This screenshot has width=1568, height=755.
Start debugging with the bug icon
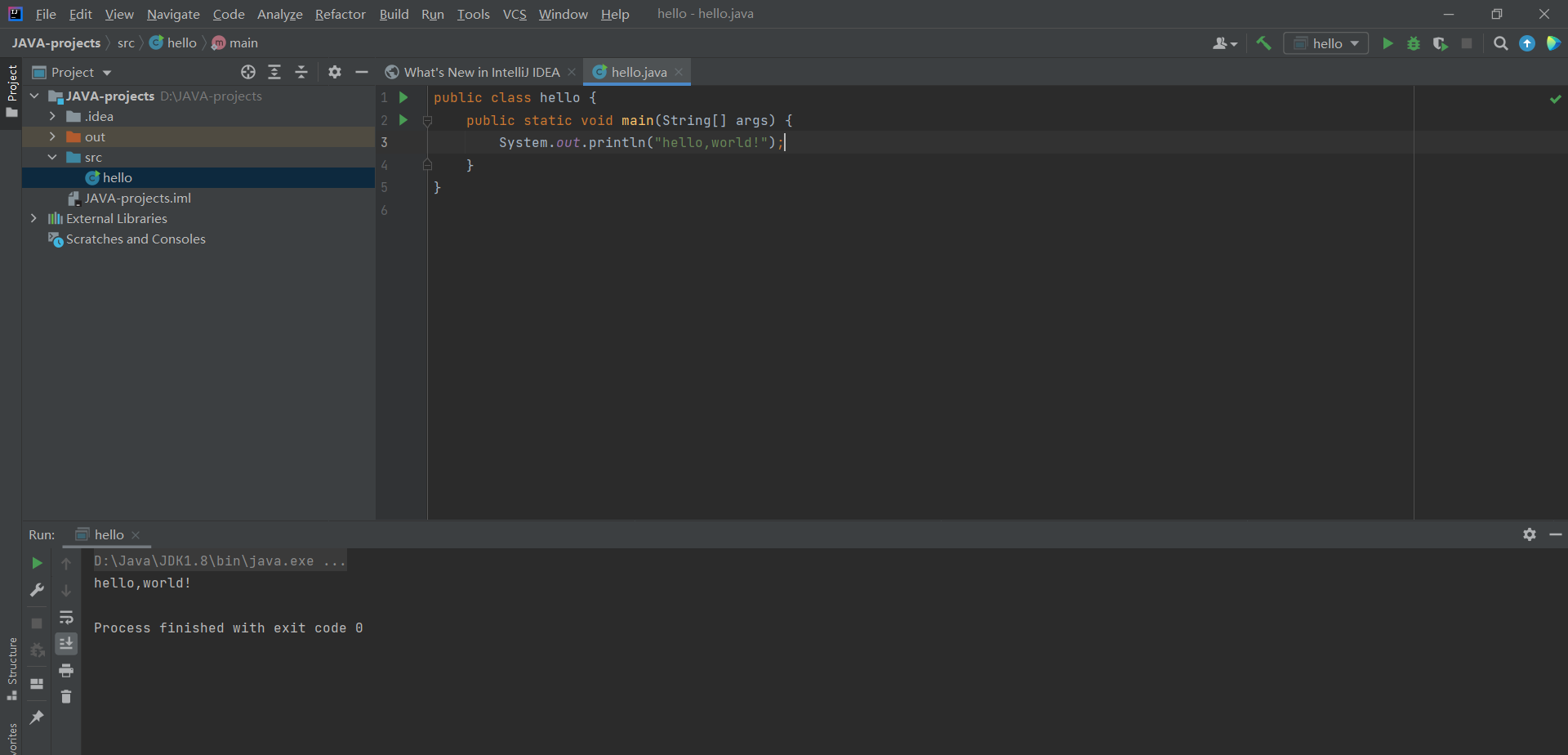coord(1414,43)
